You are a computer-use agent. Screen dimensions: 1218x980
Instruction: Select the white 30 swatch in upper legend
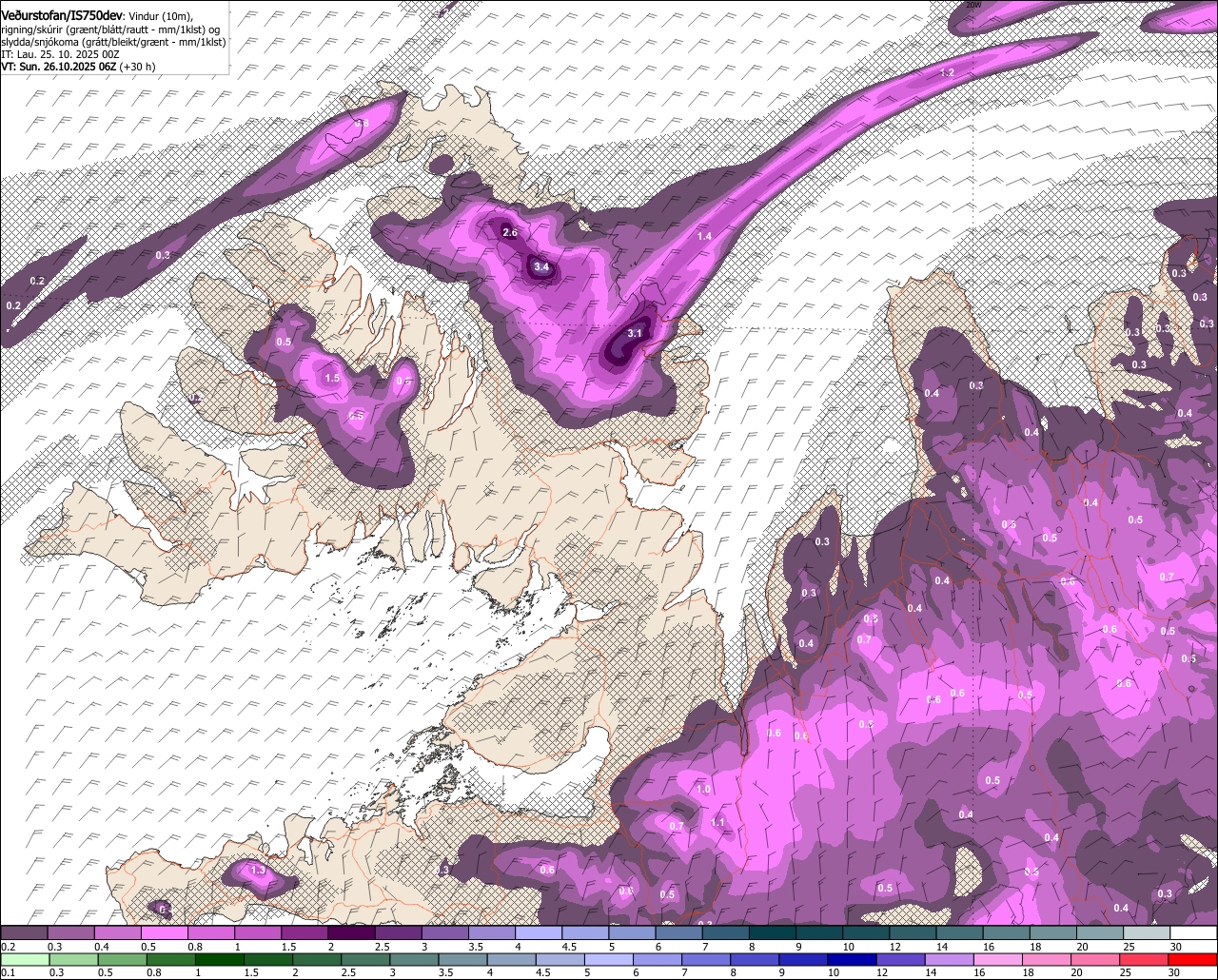[x=1194, y=932]
